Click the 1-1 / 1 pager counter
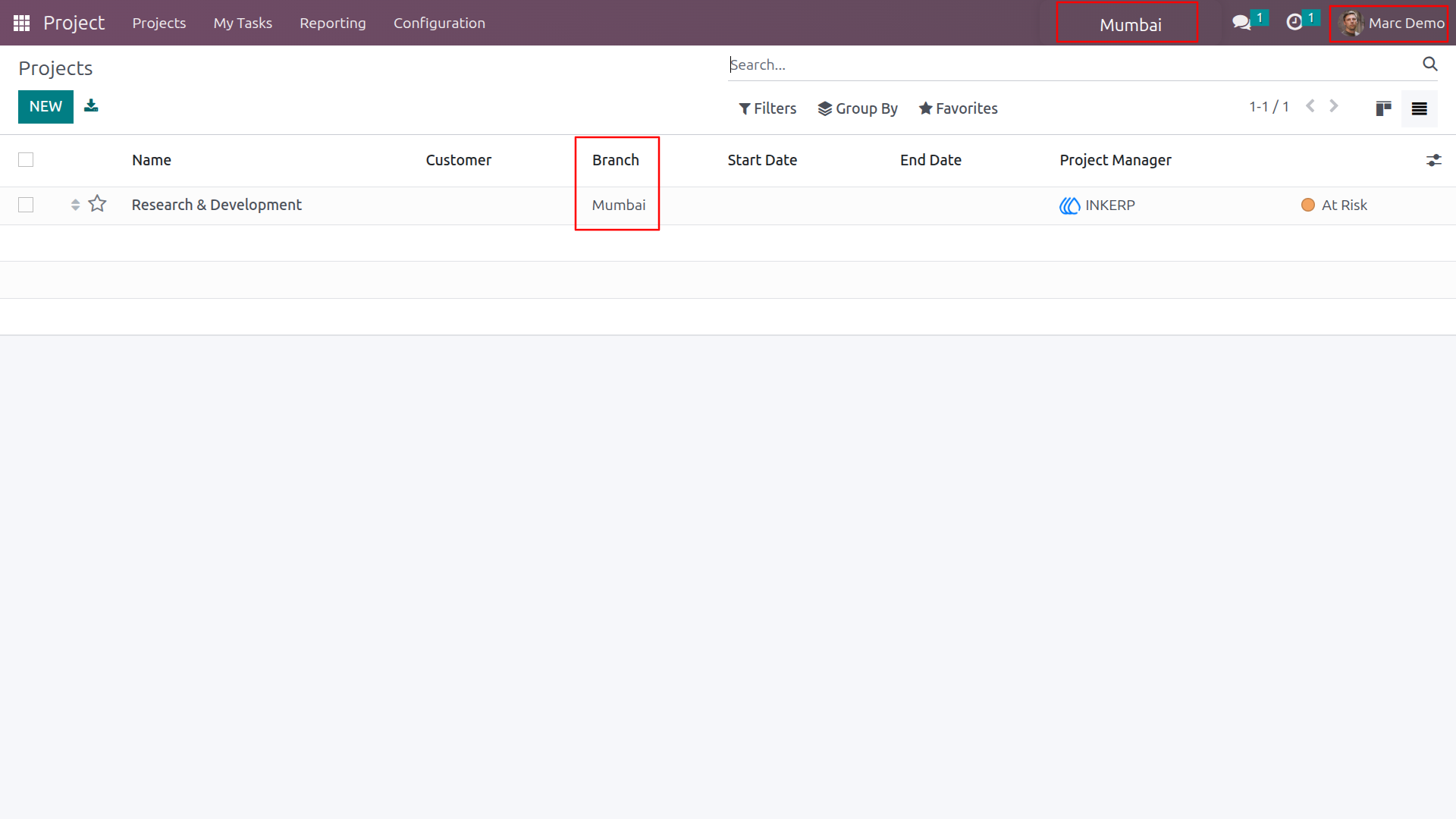The width and height of the screenshot is (1456, 819). click(1269, 107)
